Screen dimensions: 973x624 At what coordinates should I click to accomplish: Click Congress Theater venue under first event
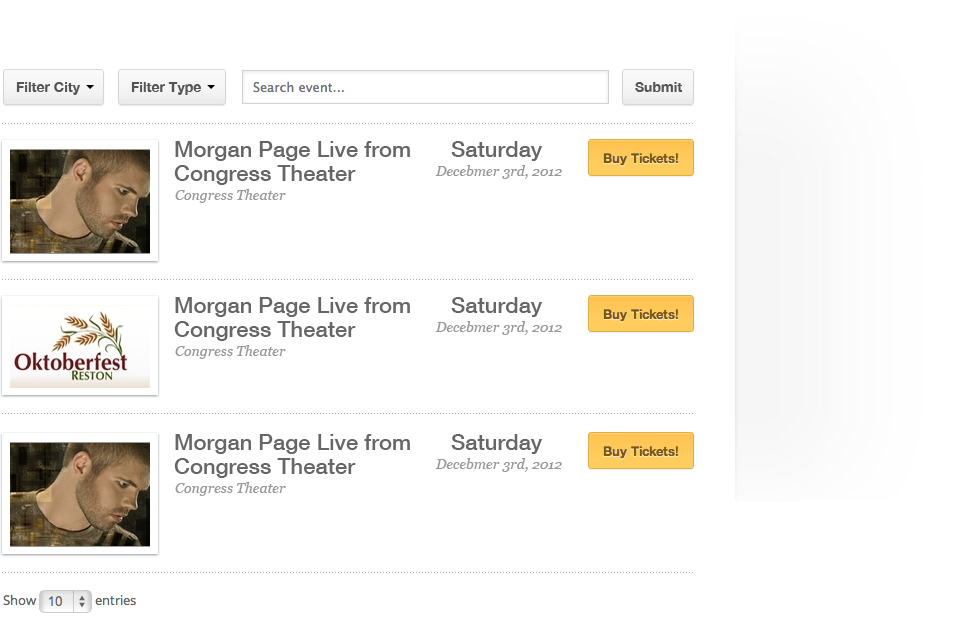[230, 195]
